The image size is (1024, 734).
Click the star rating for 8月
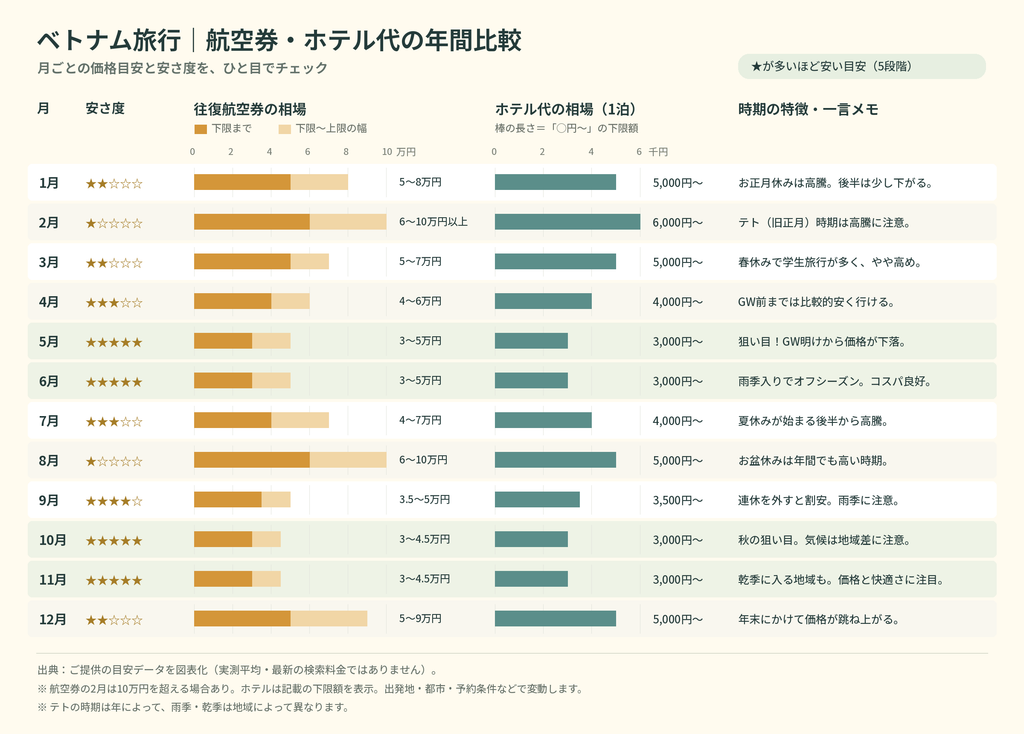point(114,461)
